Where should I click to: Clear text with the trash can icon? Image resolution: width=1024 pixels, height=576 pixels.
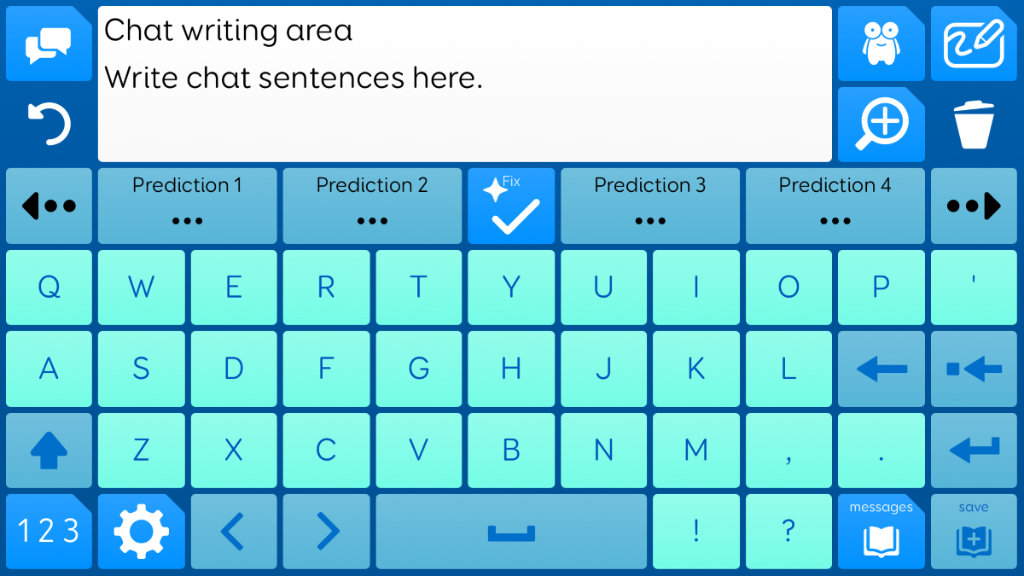pos(974,124)
